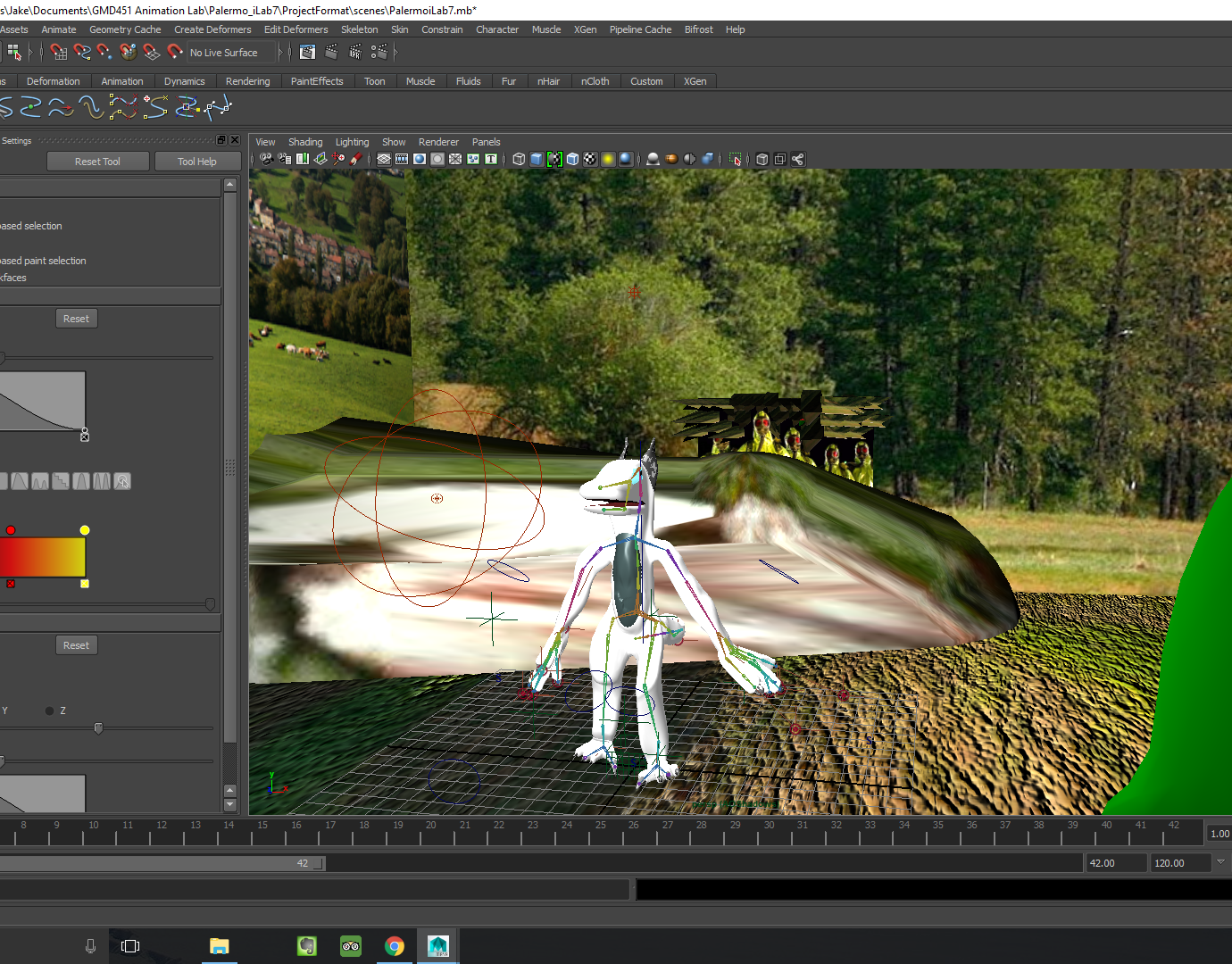Click the Select Camera icon in viewport toolbar
Viewport: 1232px width, 964px height.
click(x=266, y=159)
